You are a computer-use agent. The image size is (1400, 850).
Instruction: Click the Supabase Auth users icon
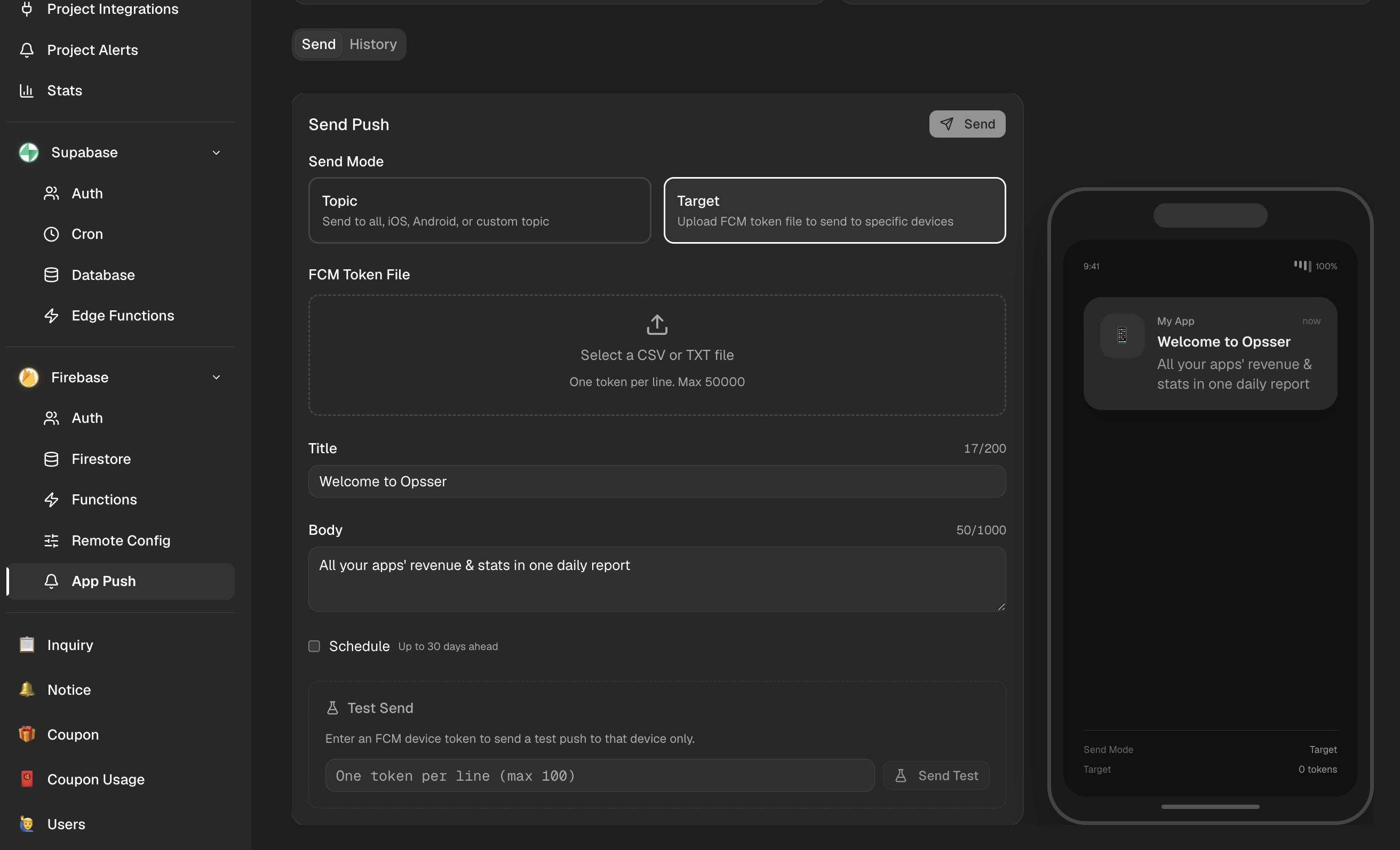(x=51, y=193)
